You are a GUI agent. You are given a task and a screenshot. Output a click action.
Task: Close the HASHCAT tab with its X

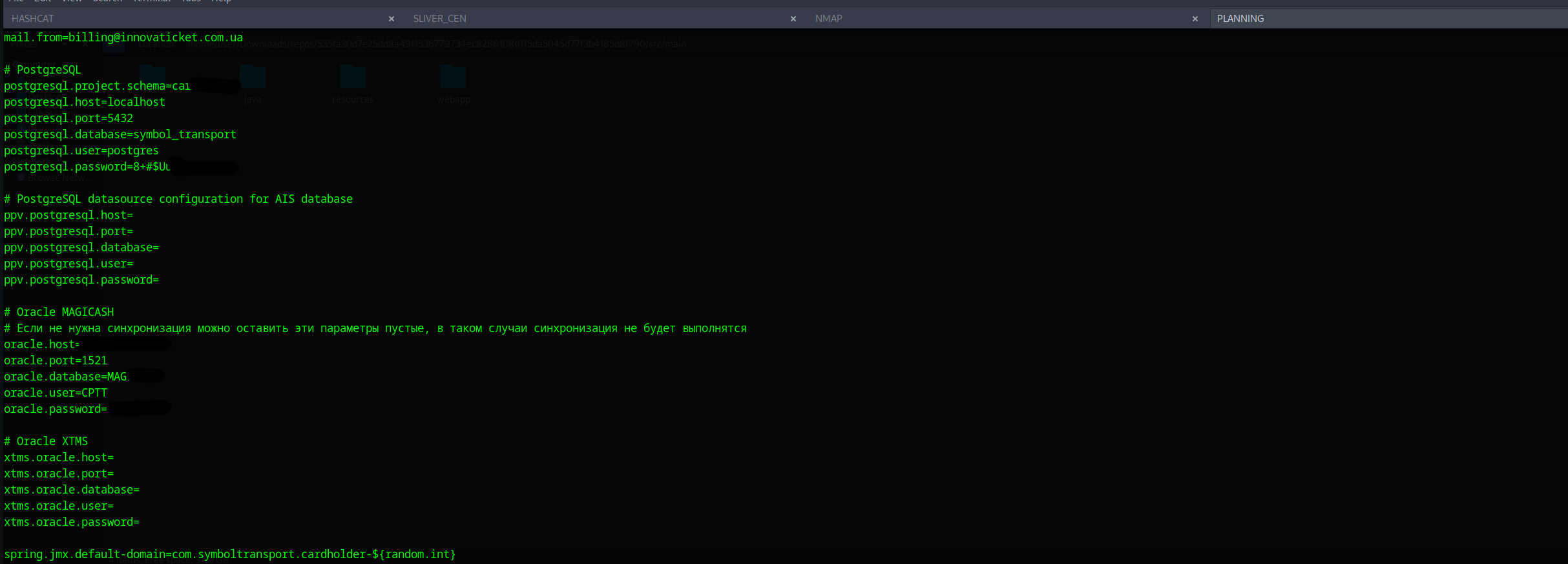(x=392, y=19)
